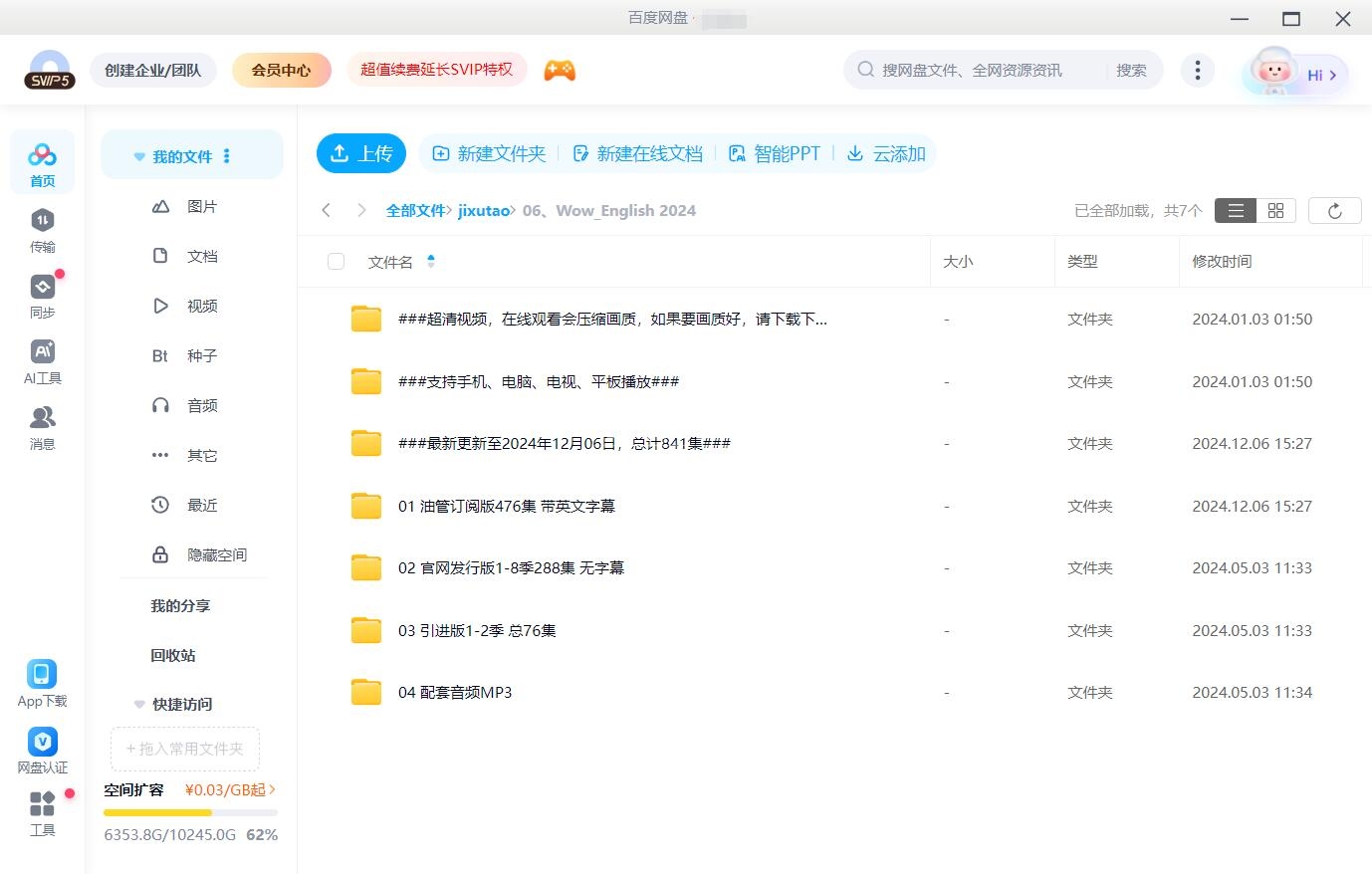The width and height of the screenshot is (1372, 874).
Task: Click the folder icon of 01 油管订阅版476集
Action: coord(366,506)
